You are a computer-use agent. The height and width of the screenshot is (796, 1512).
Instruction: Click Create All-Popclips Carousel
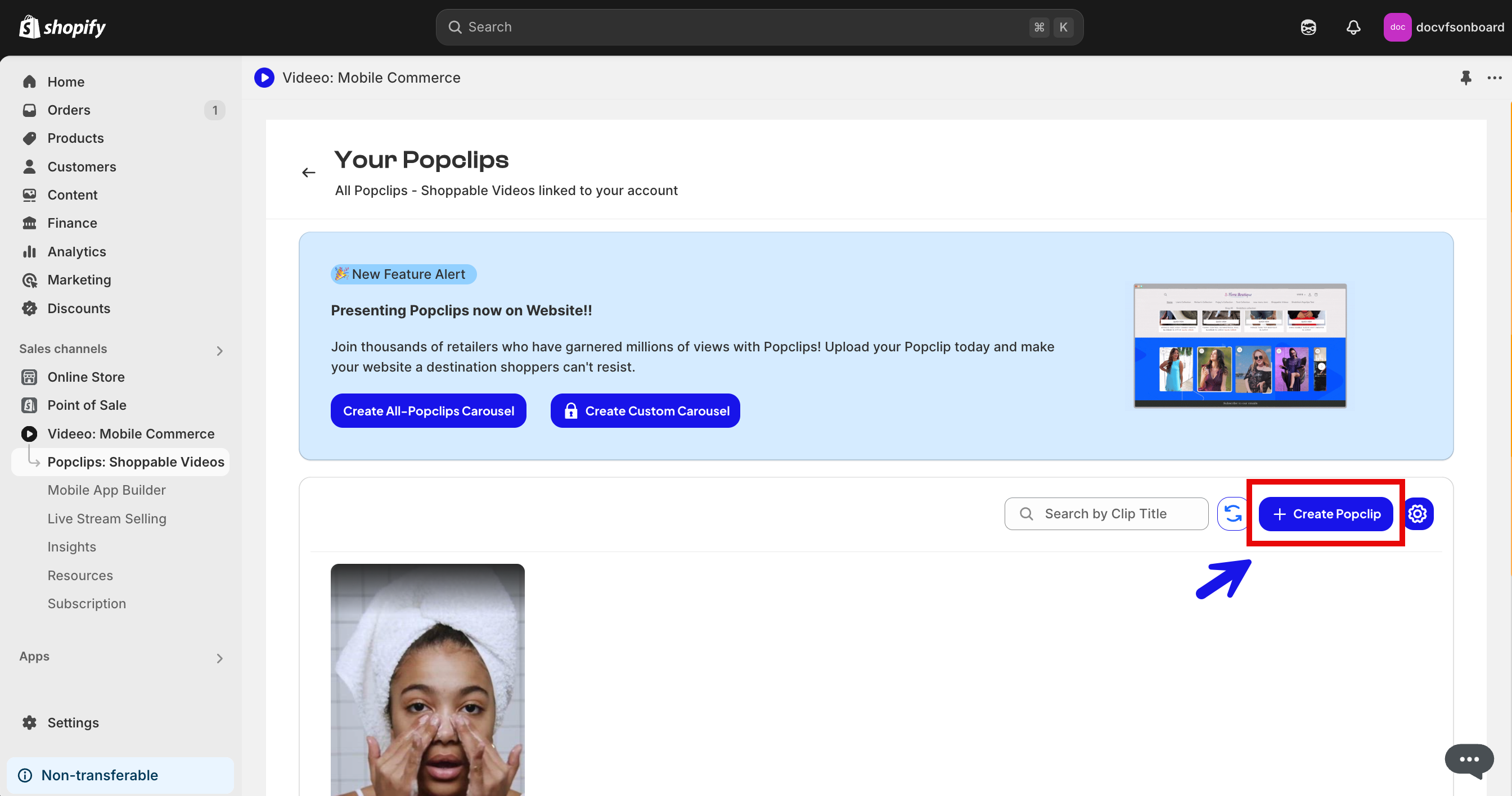429,410
